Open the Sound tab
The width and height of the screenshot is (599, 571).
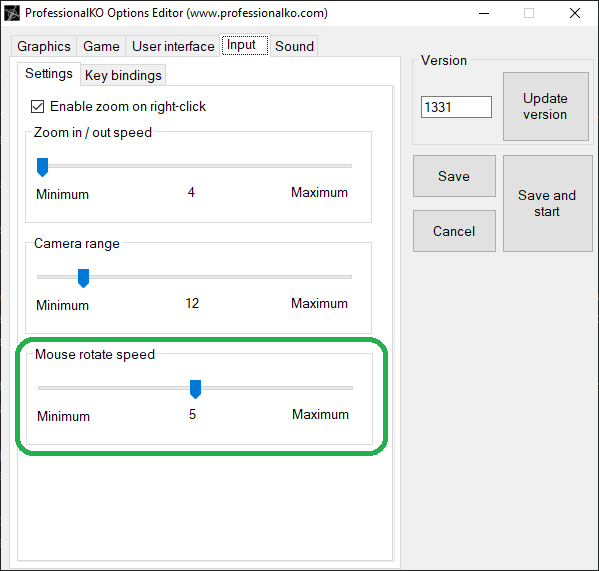click(294, 46)
